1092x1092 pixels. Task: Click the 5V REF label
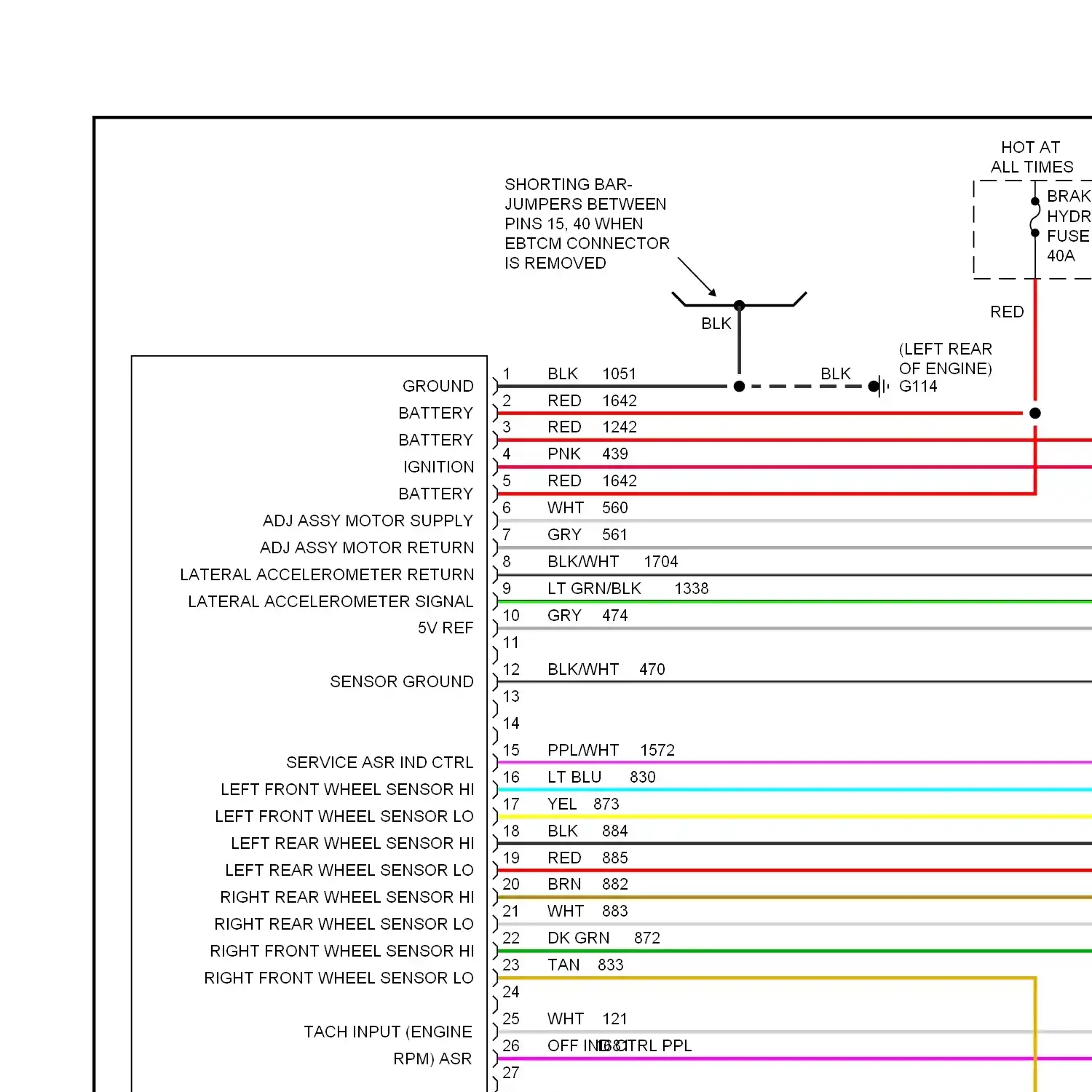click(x=445, y=628)
